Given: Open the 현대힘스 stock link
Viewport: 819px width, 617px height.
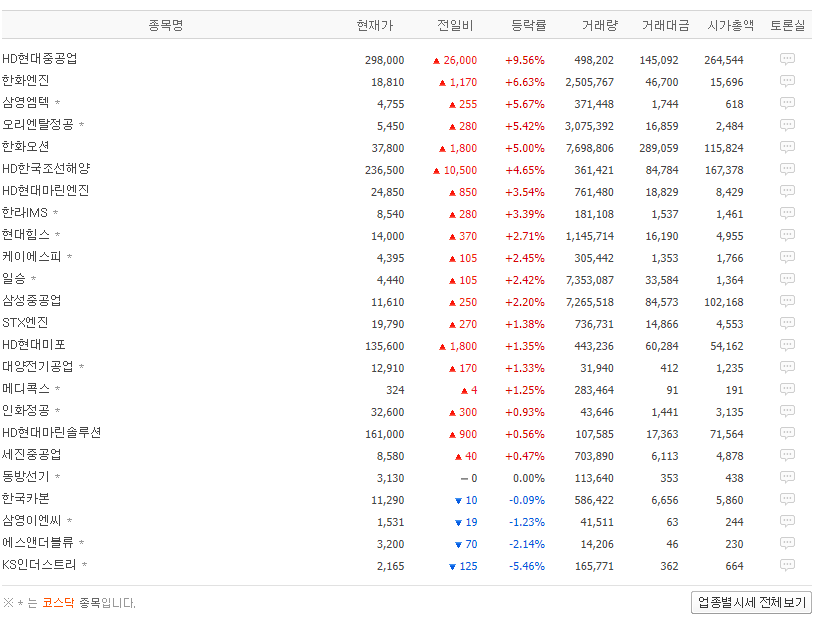Looking at the screenshot, I should [26, 235].
